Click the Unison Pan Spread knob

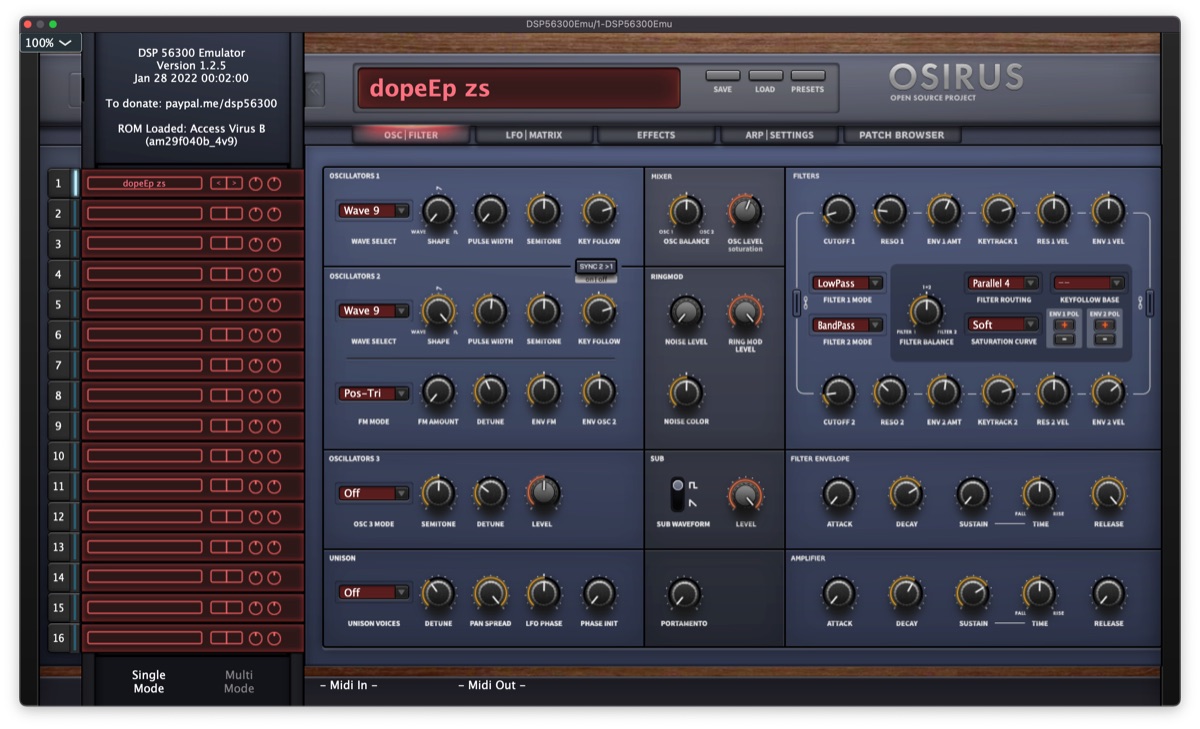(490, 593)
